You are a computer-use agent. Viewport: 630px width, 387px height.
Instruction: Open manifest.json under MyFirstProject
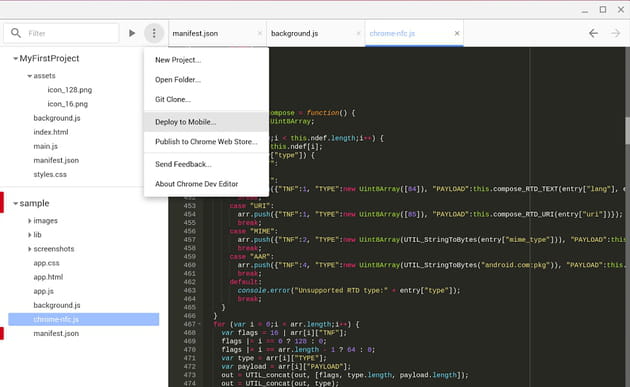coord(56,160)
